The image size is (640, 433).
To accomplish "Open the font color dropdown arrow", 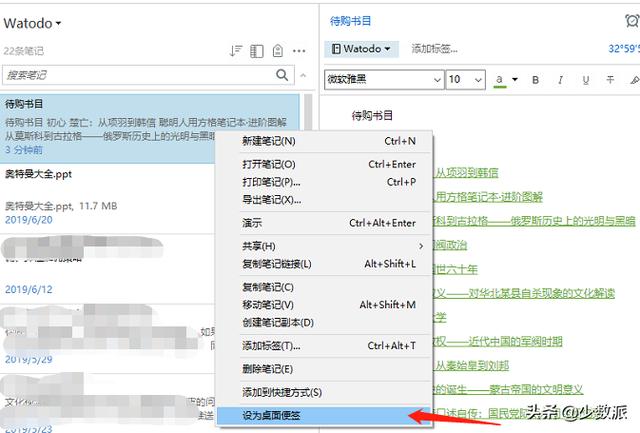I will 515,80.
